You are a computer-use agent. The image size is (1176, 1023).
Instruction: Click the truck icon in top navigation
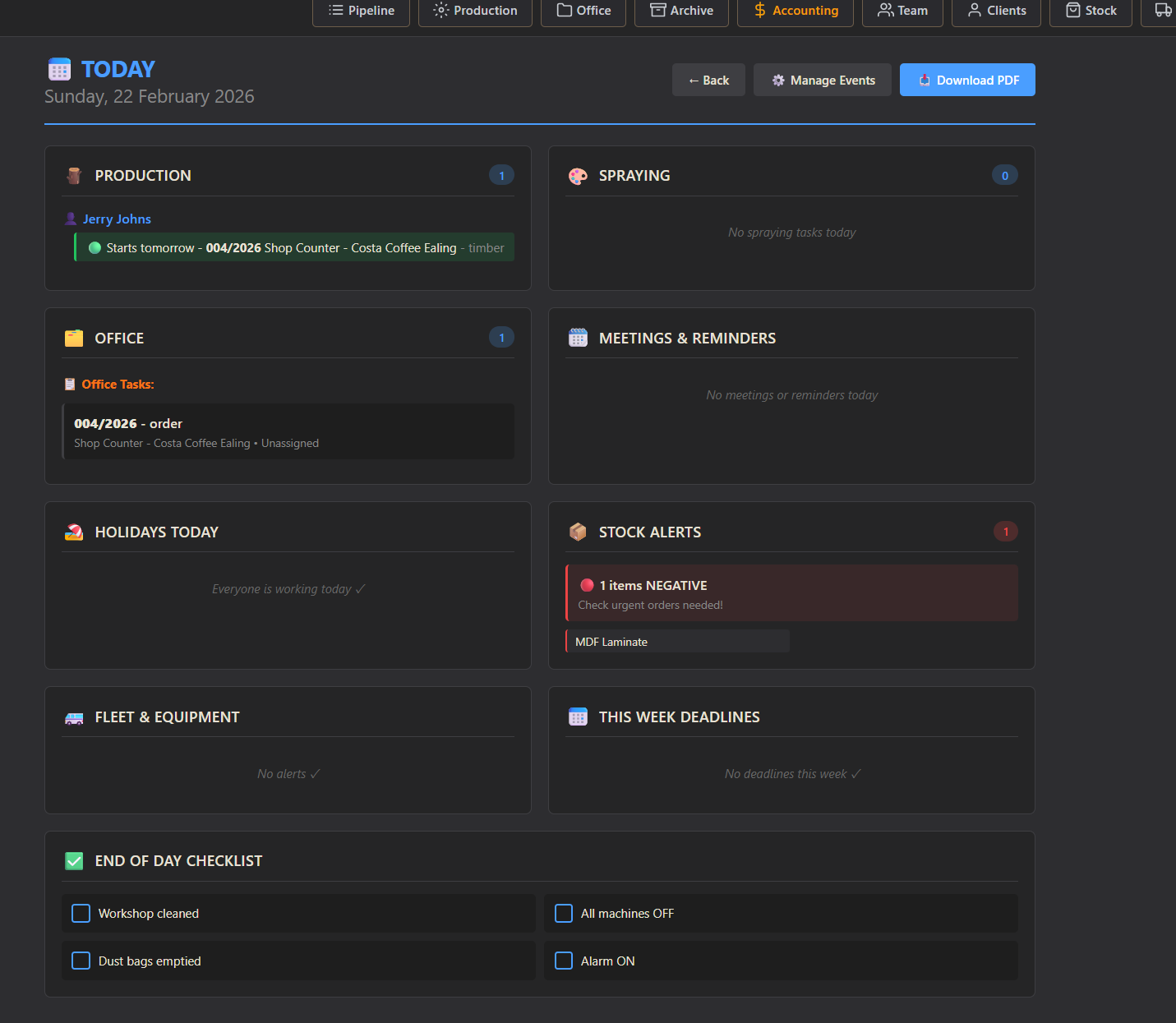(1162, 11)
